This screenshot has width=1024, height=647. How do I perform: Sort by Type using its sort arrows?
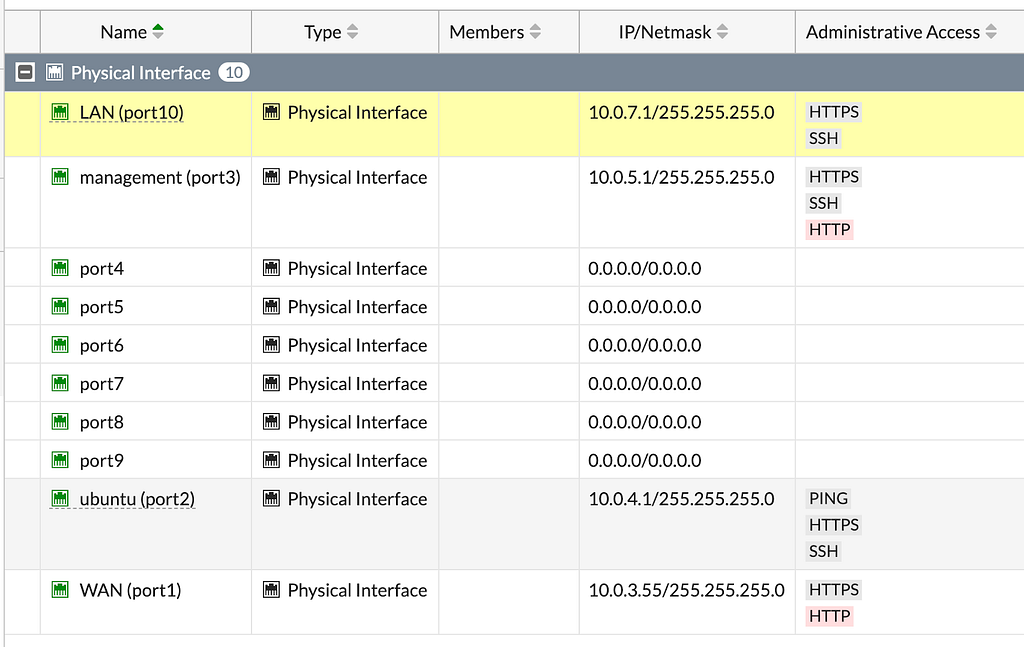point(352,32)
